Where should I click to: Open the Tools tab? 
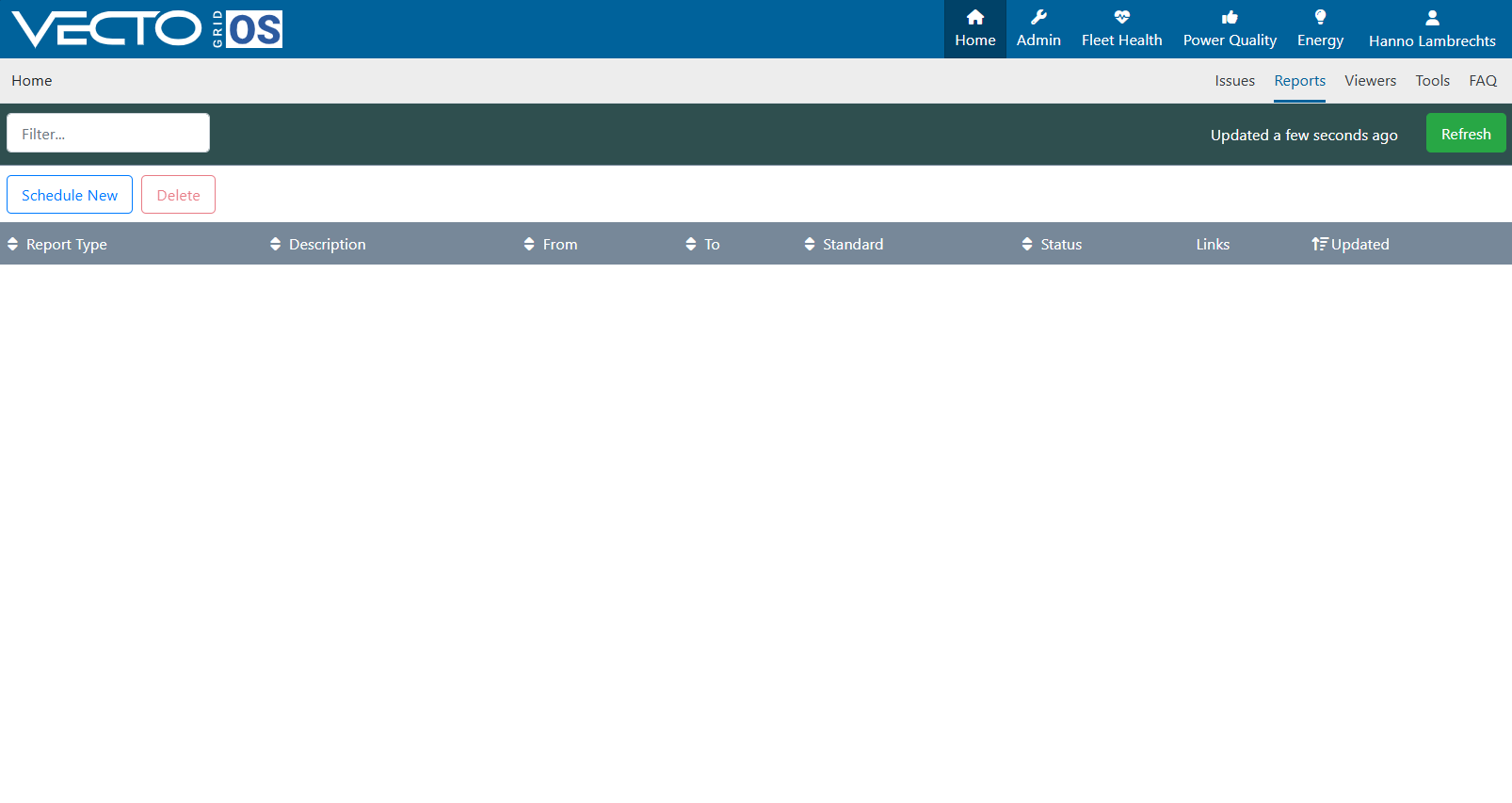1432,81
